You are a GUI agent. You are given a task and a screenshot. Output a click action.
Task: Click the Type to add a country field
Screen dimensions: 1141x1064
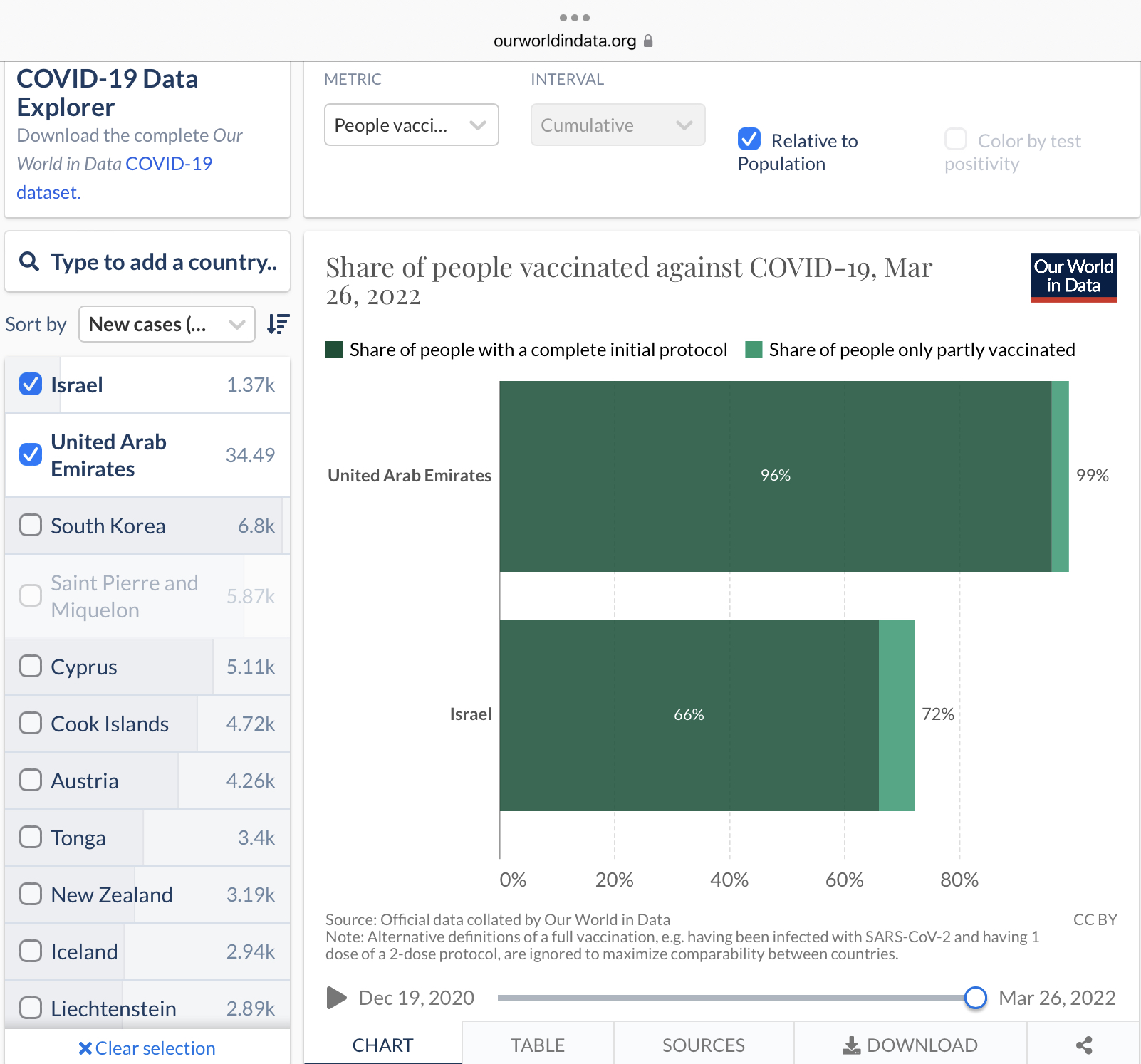tap(163, 262)
